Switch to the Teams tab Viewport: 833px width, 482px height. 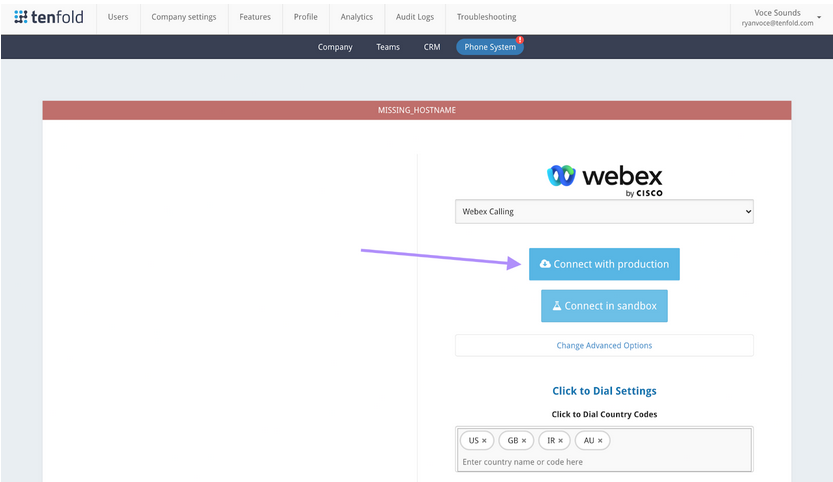388,47
